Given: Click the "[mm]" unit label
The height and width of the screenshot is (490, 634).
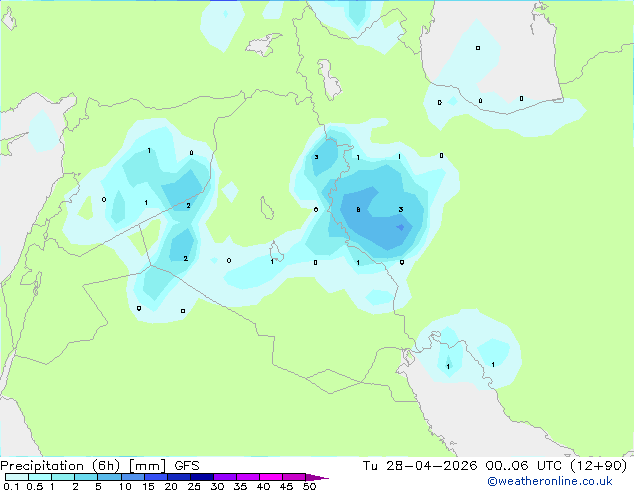Looking at the screenshot, I should tap(147, 466).
